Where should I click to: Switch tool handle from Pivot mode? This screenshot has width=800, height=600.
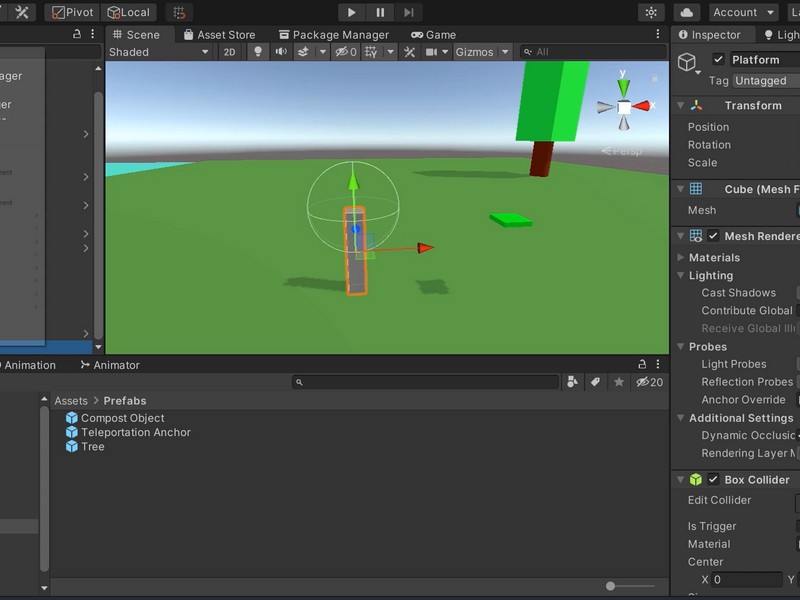coord(72,12)
